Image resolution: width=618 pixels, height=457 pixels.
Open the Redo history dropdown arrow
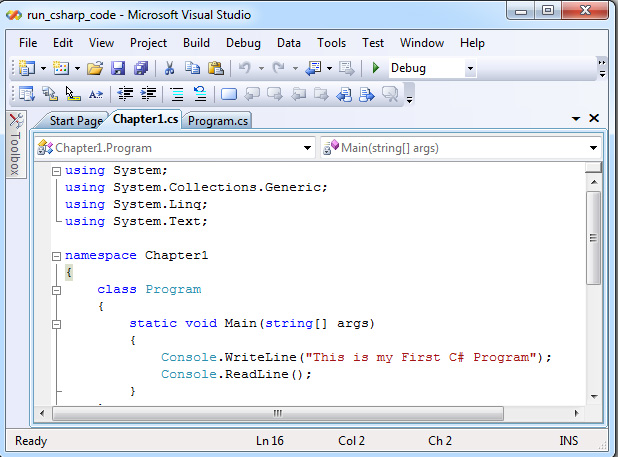296,69
